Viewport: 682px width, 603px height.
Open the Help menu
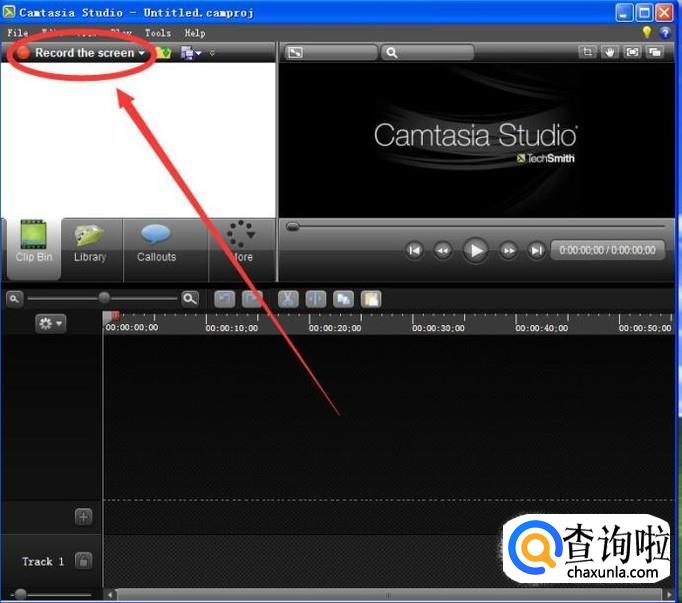pyautogui.click(x=194, y=33)
